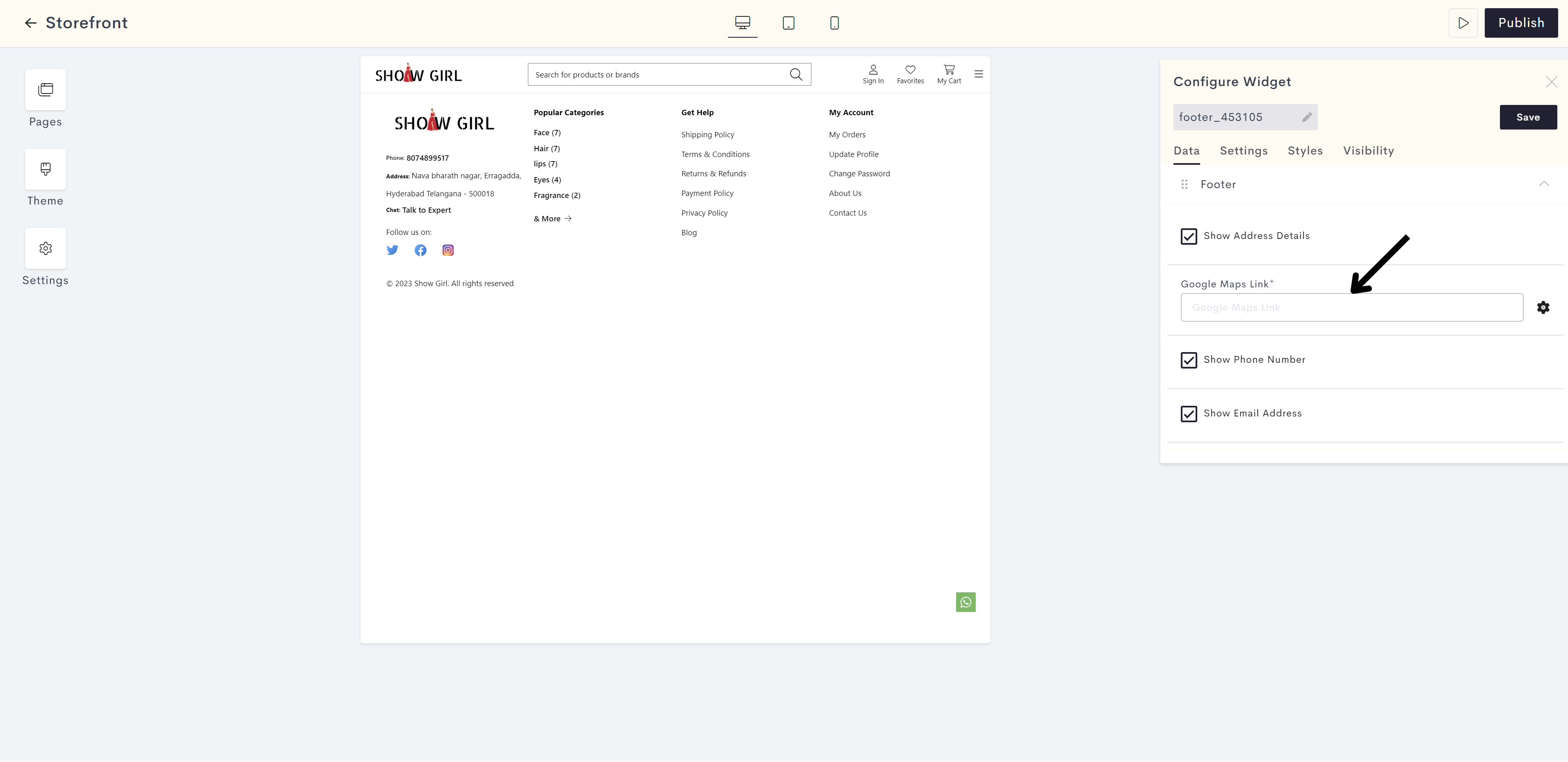Image resolution: width=1568 pixels, height=762 pixels.
Task: Open My Orders link
Action: click(x=847, y=135)
